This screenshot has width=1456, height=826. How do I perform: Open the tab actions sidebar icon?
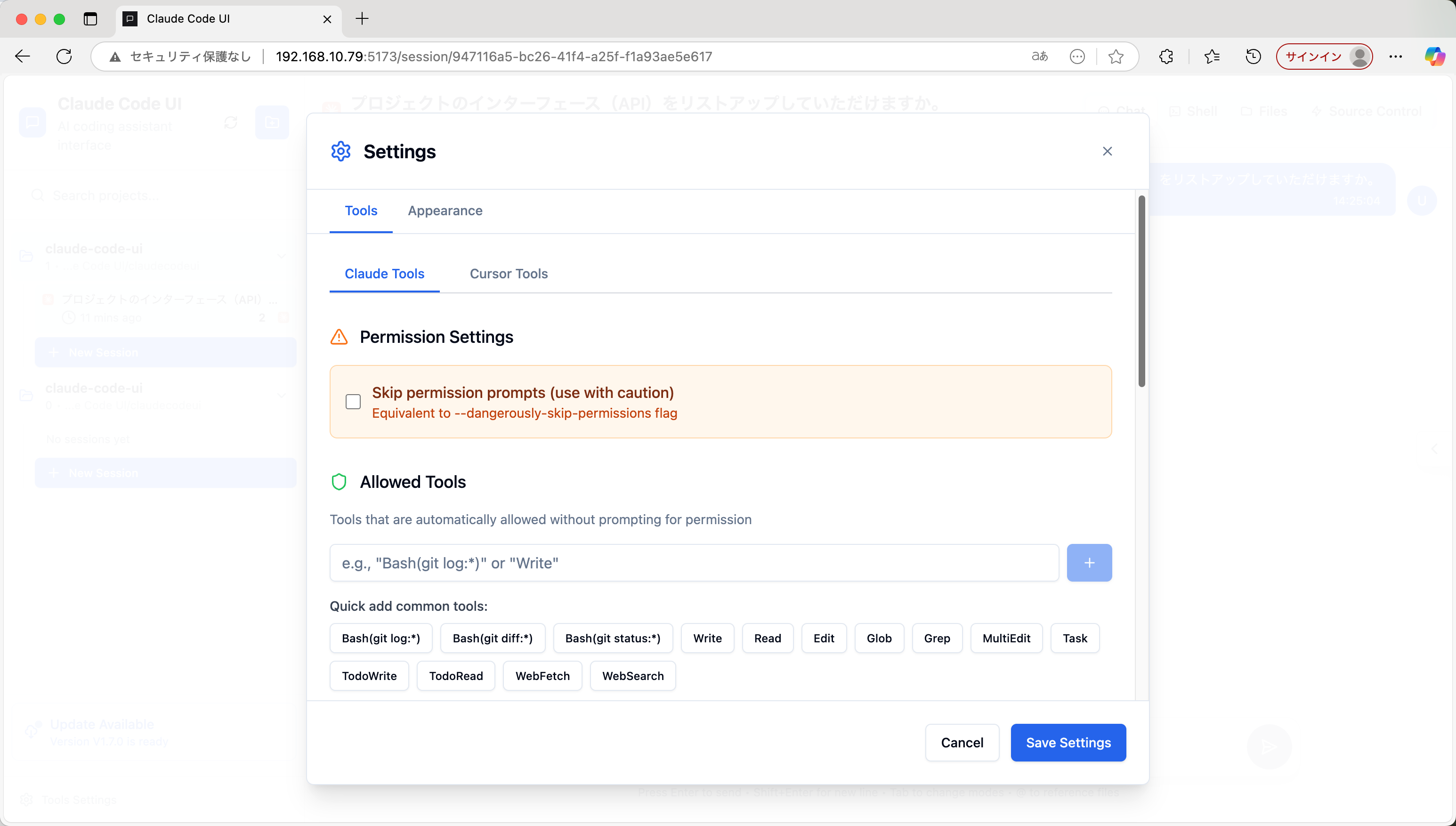pyautogui.click(x=90, y=19)
